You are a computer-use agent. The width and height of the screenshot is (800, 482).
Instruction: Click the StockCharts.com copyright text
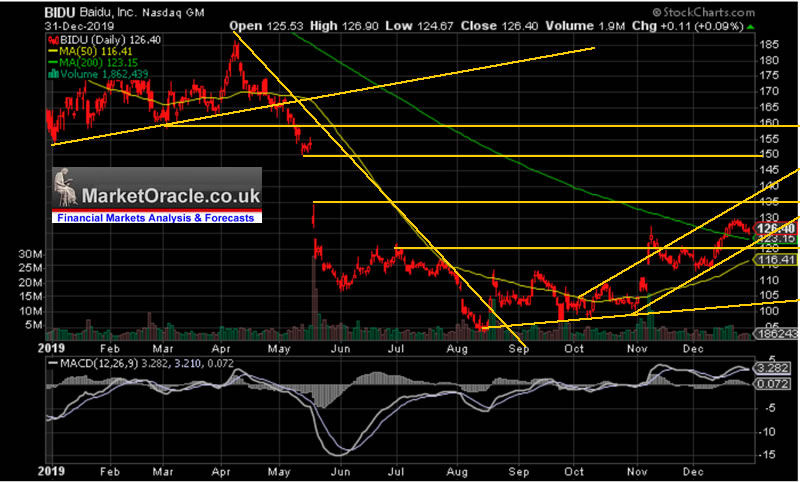[x=704, y=12]
